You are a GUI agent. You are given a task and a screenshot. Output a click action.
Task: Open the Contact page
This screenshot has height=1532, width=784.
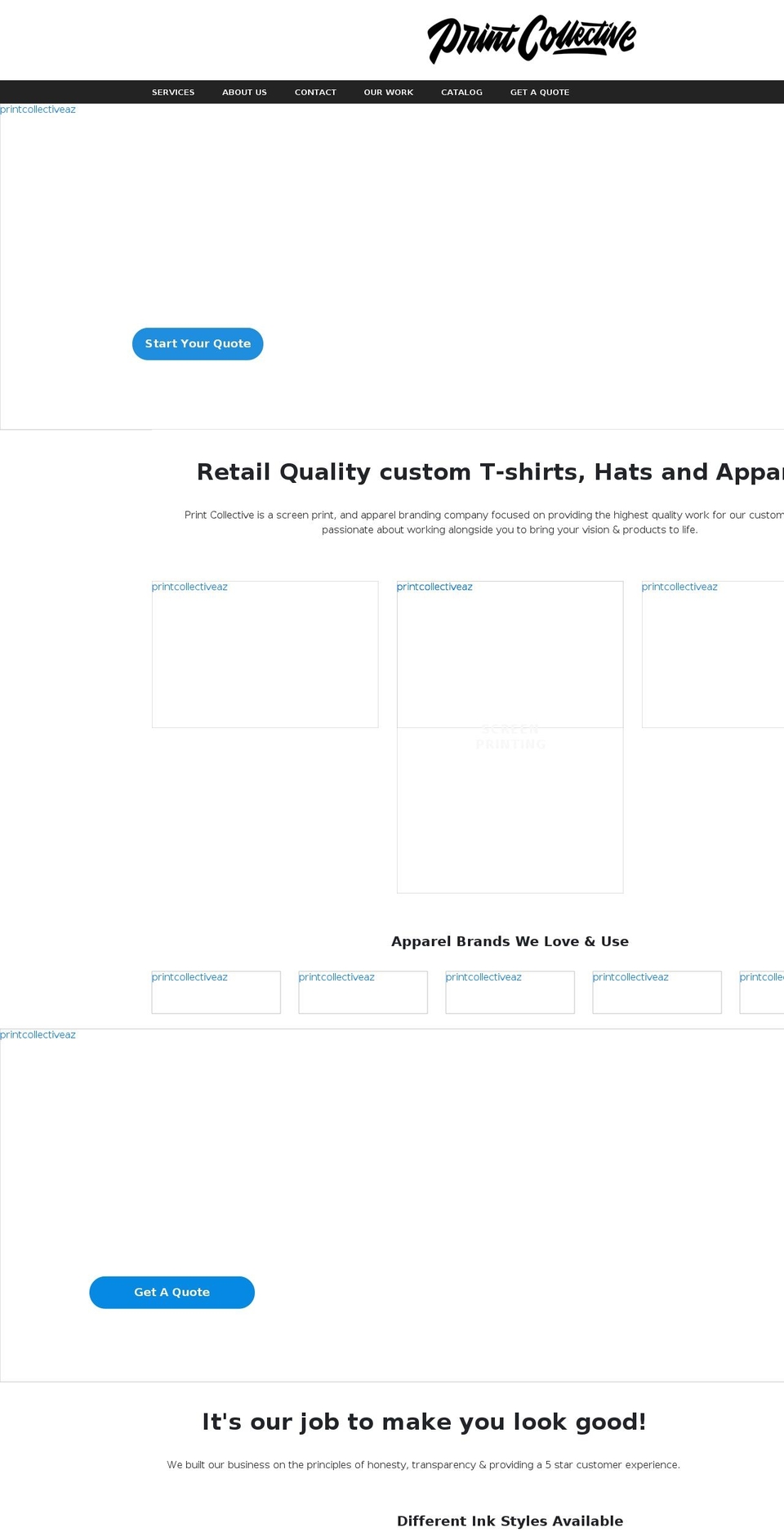(315, 92)
